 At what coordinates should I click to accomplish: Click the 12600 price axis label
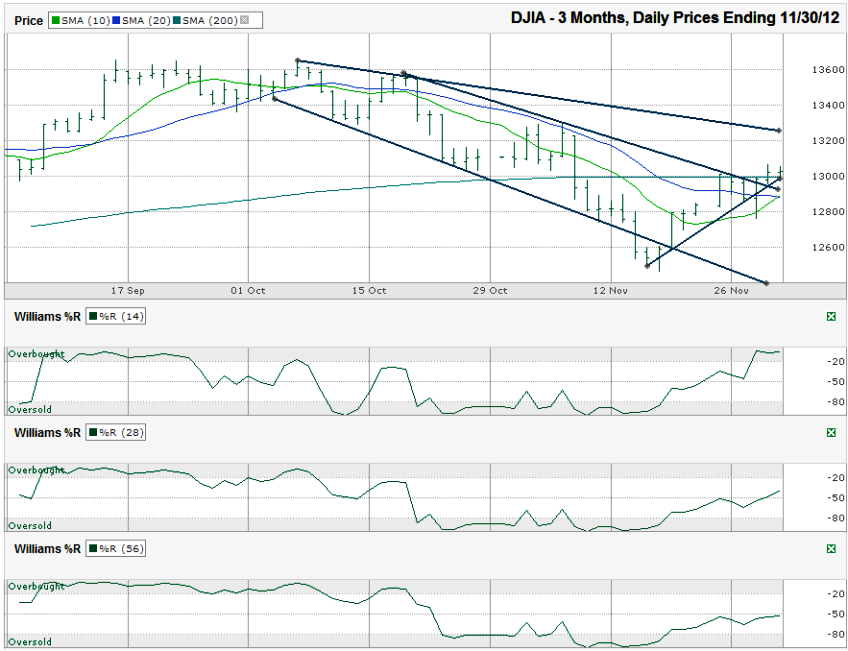(x=828, y=248)
